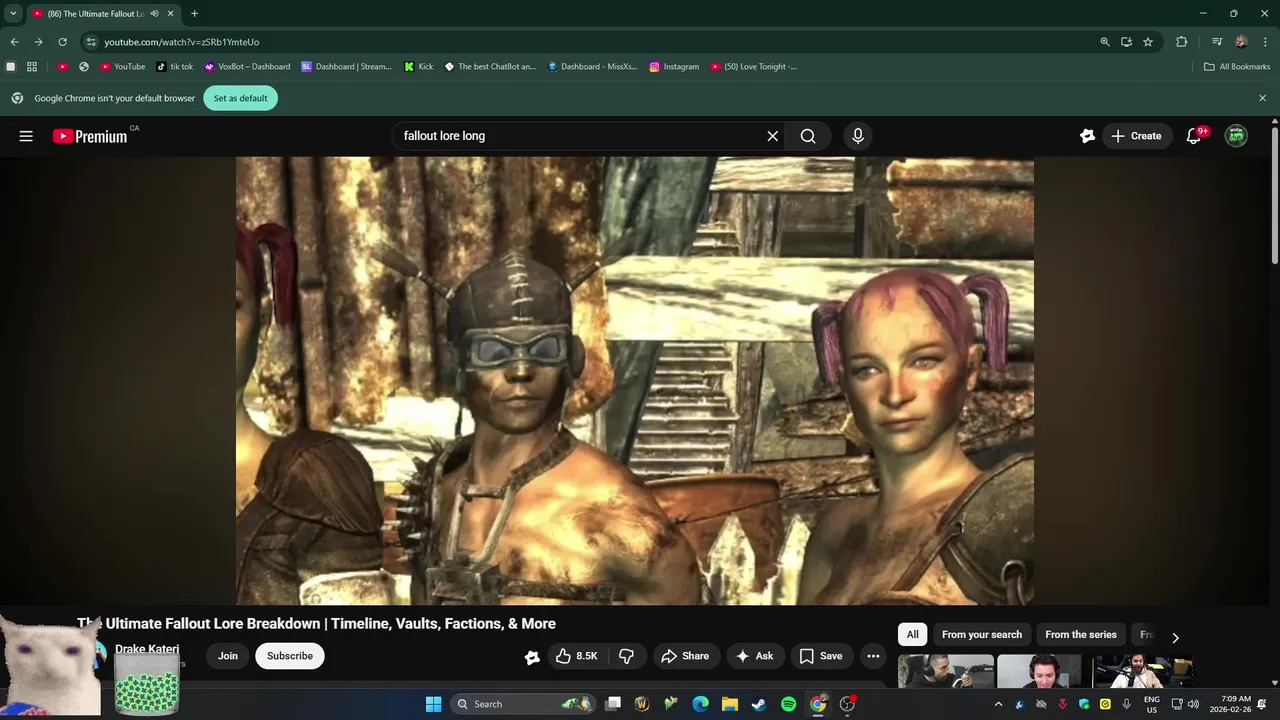
Task: Expand Chrome tab search dropdown
Action: point(13,14)
